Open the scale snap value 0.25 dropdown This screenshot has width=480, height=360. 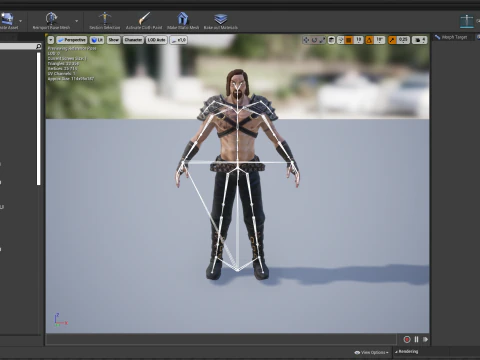point(403,40)
